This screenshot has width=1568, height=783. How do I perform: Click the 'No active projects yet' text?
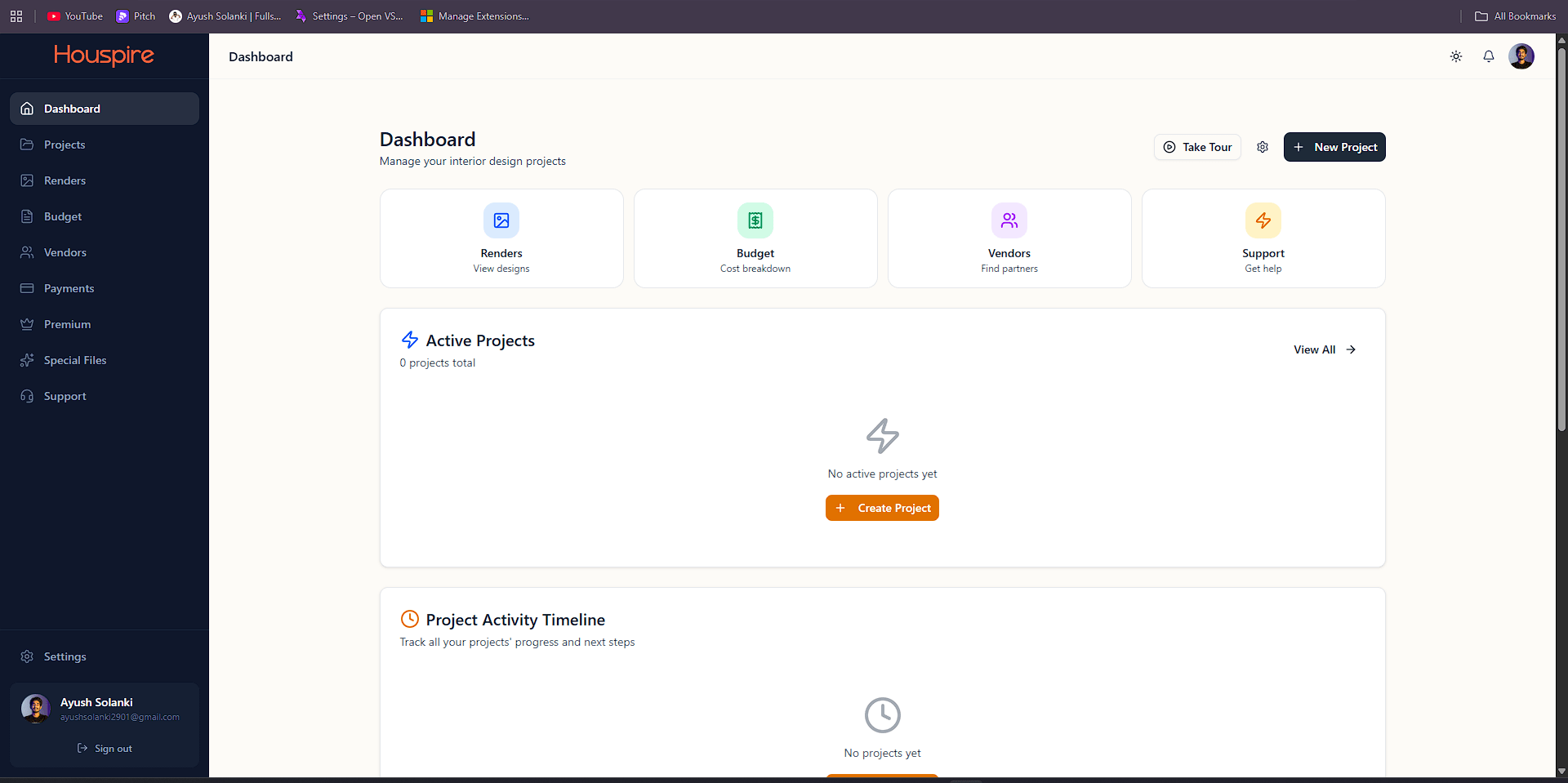(x=882, y=474)
